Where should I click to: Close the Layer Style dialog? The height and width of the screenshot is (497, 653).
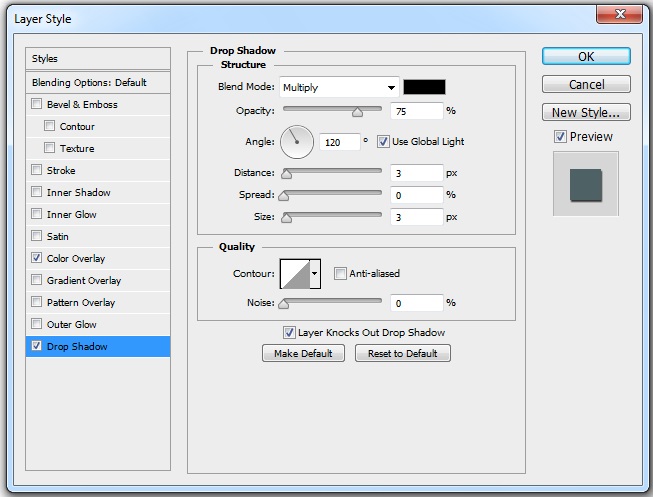coord(620,14)
